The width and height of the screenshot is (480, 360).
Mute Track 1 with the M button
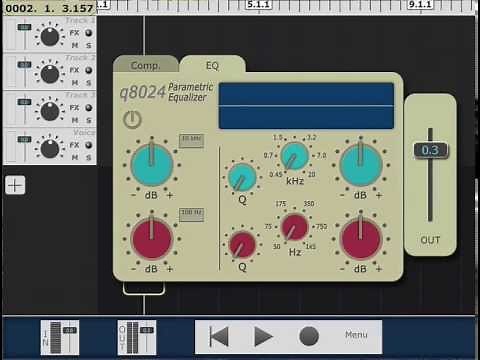[75, 45]
